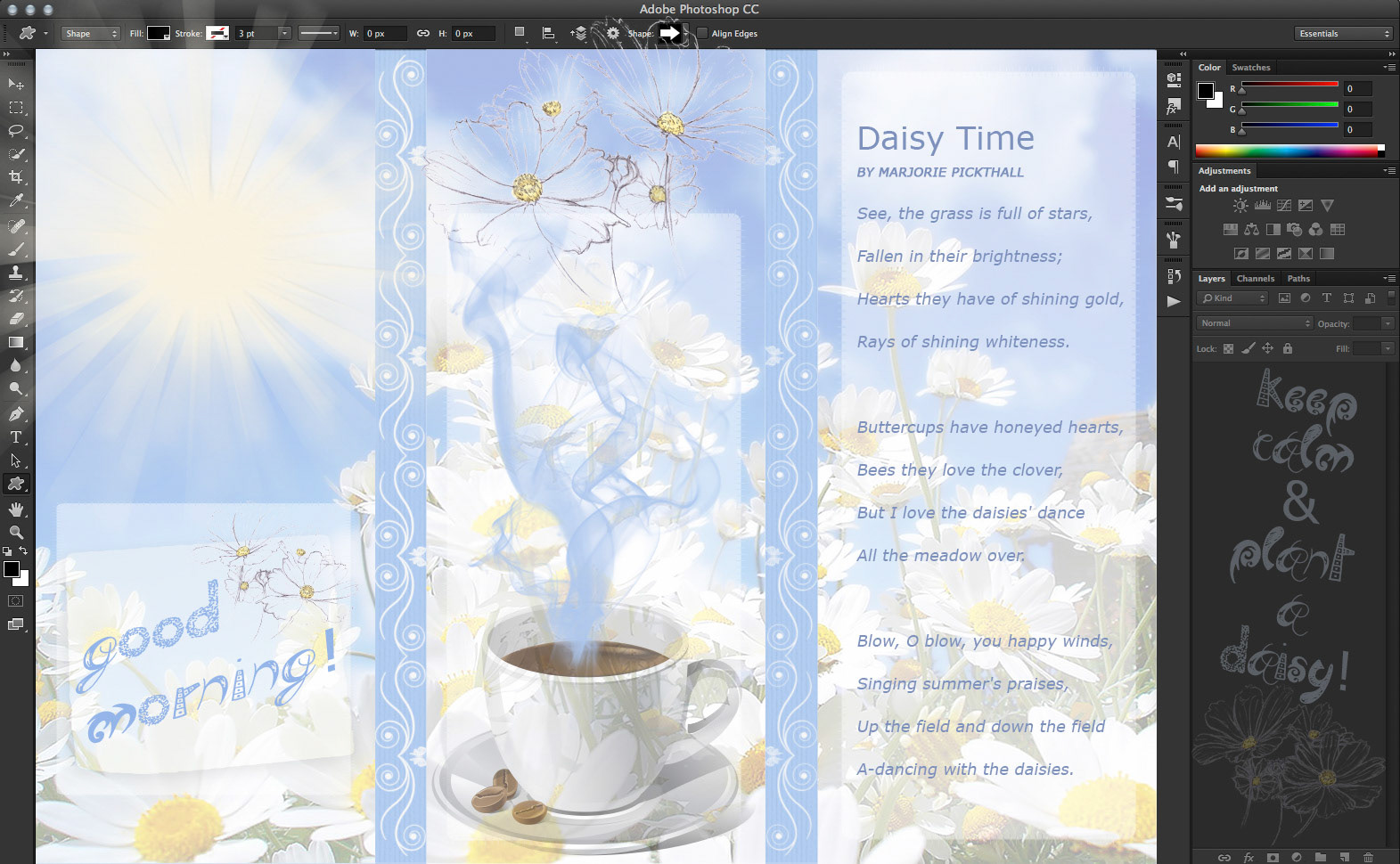
Task: Select the Layers tab
Action: pos(1211,279)
